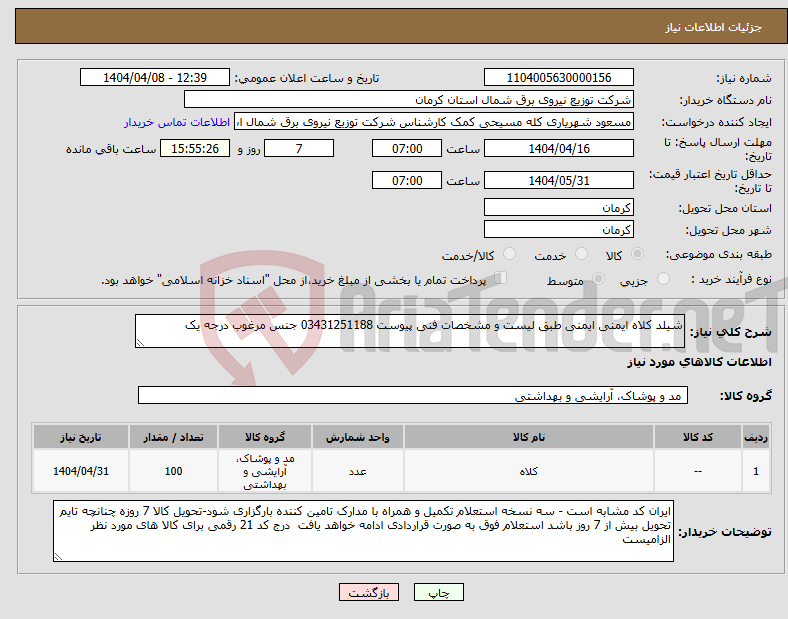788x619 pixels.
Task: Click the اطلاعات کالاهای مورد نیاز heading
Action: 699,362
